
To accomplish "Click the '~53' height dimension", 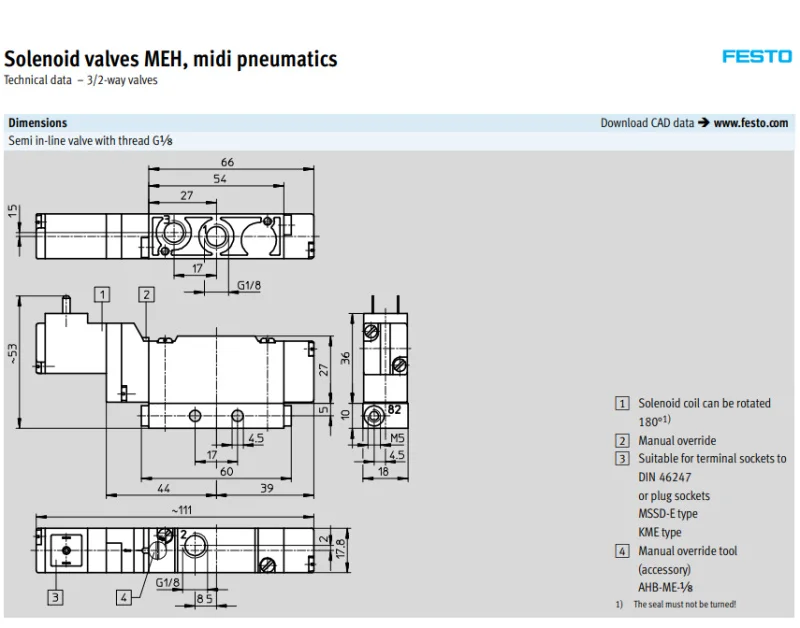I will (x=13, y=354).
